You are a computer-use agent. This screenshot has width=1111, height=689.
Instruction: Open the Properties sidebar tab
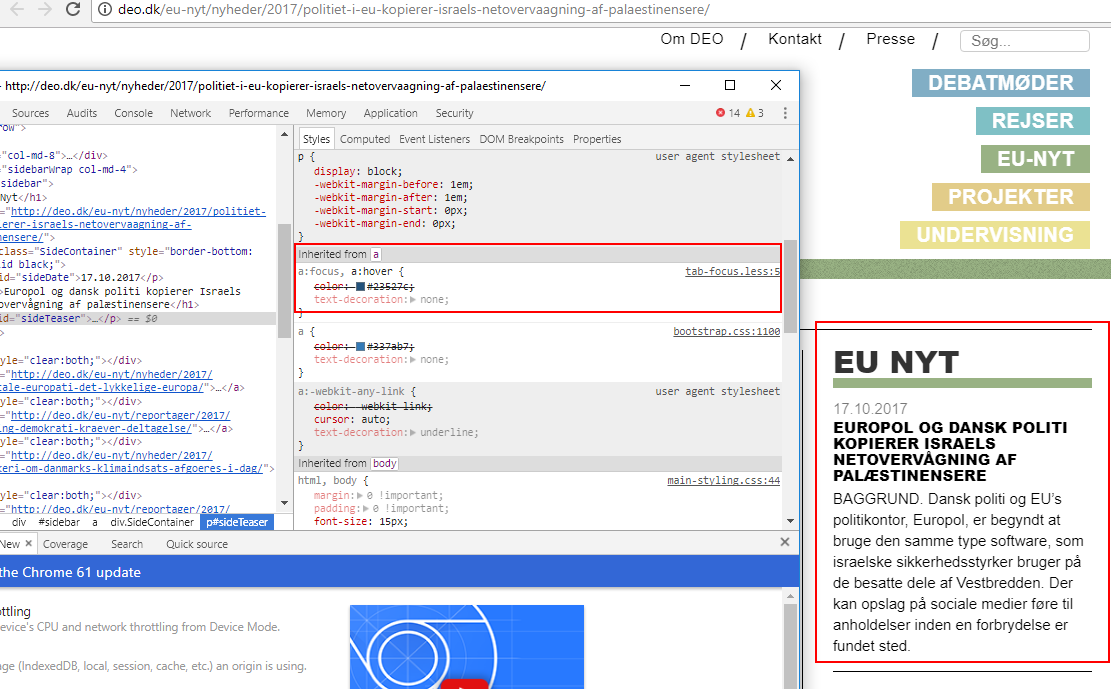[x=597, y=140]
